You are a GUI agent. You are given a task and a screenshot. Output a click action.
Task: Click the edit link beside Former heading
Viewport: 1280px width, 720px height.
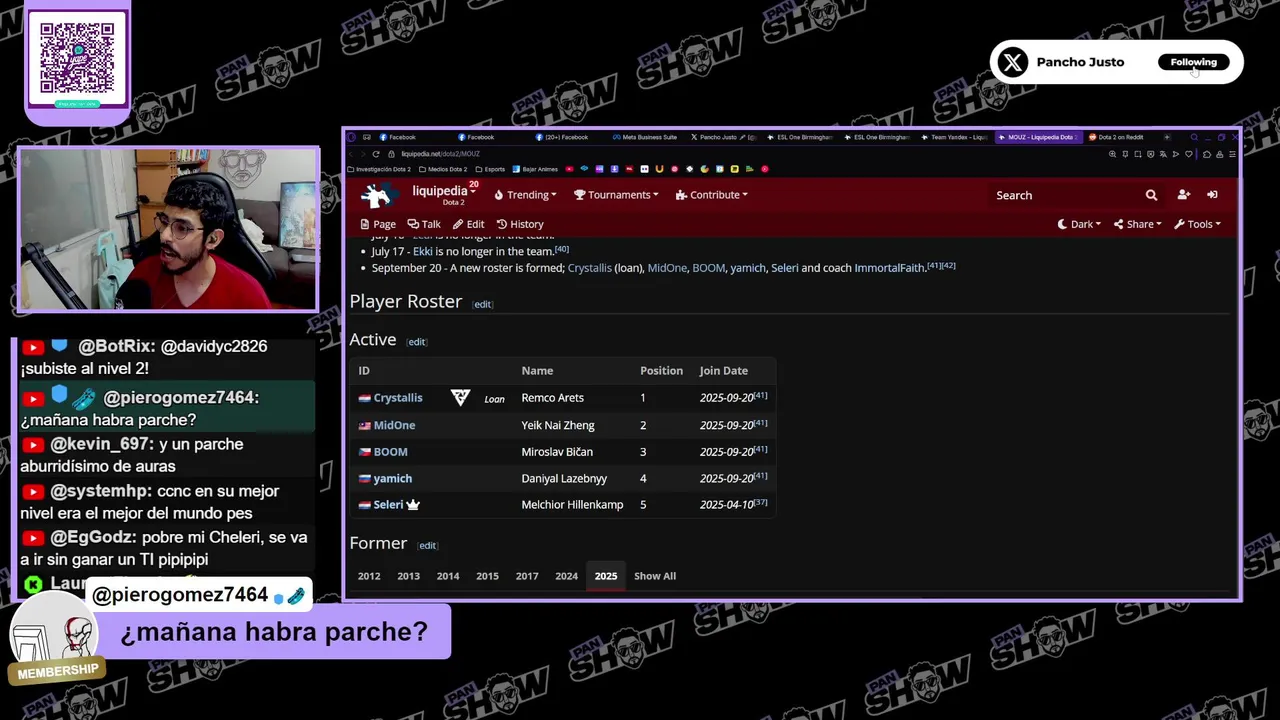pos(428,546)
